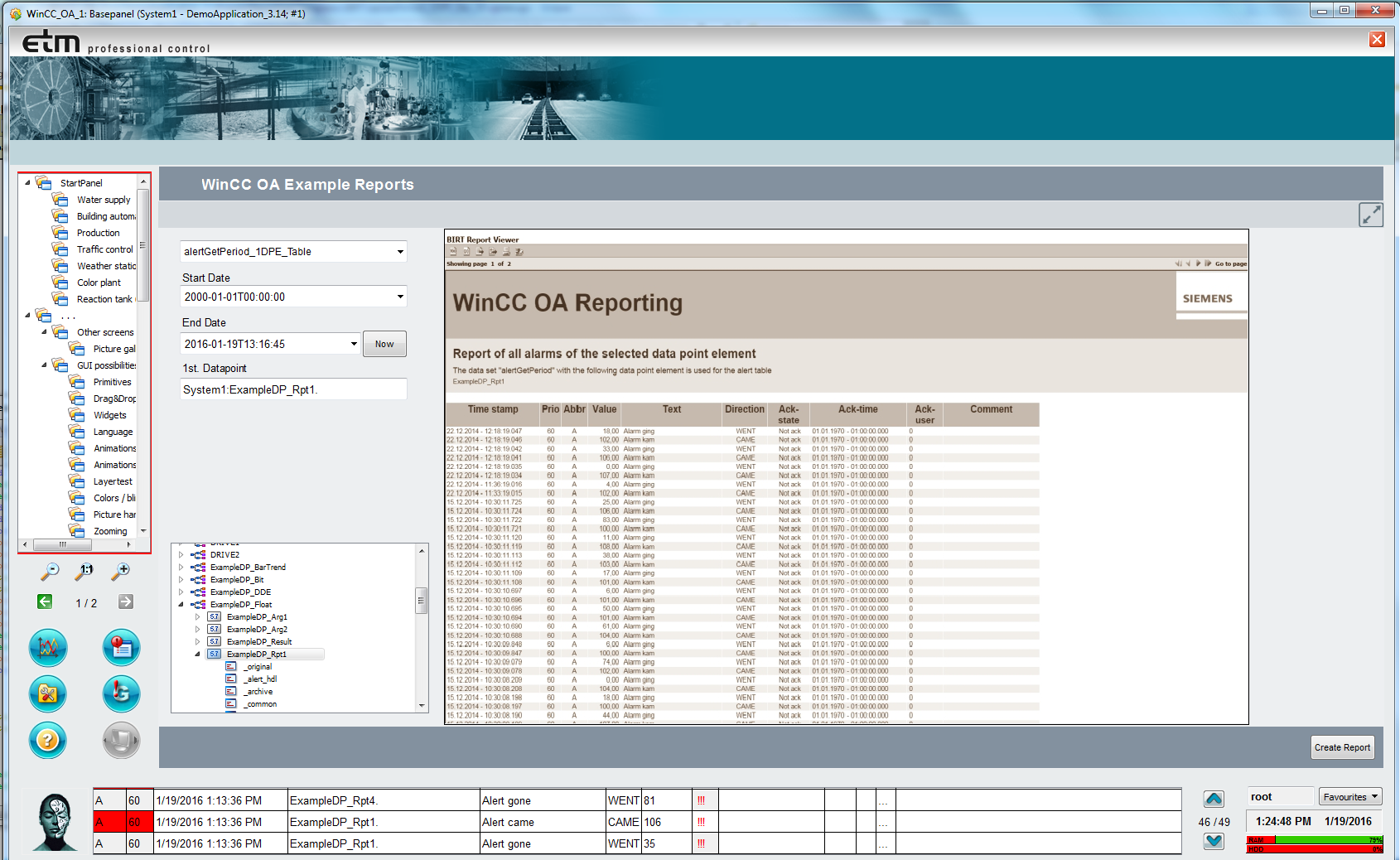The width and height of the screenshot is (1400, 860).
Task: Click the zoom in magnifier icon
Action: (x=121, y=571)
